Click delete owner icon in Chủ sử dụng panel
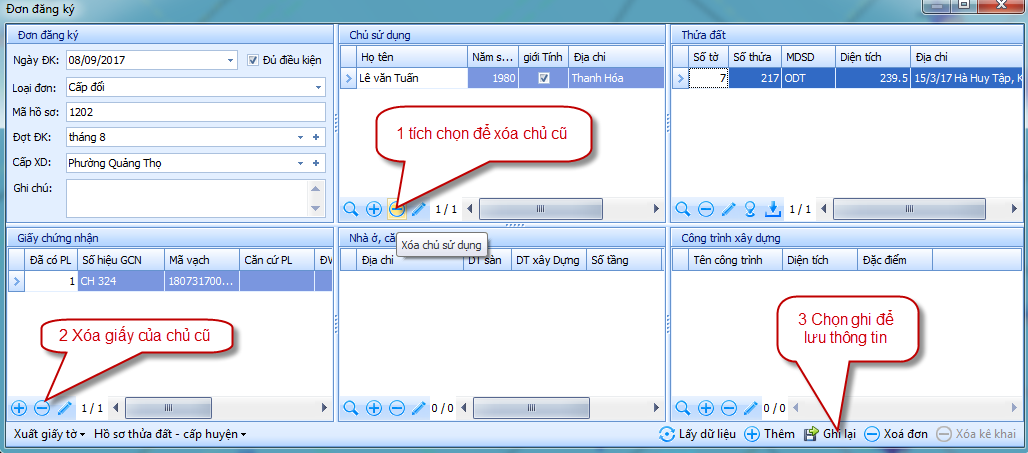 pos(397,209)
